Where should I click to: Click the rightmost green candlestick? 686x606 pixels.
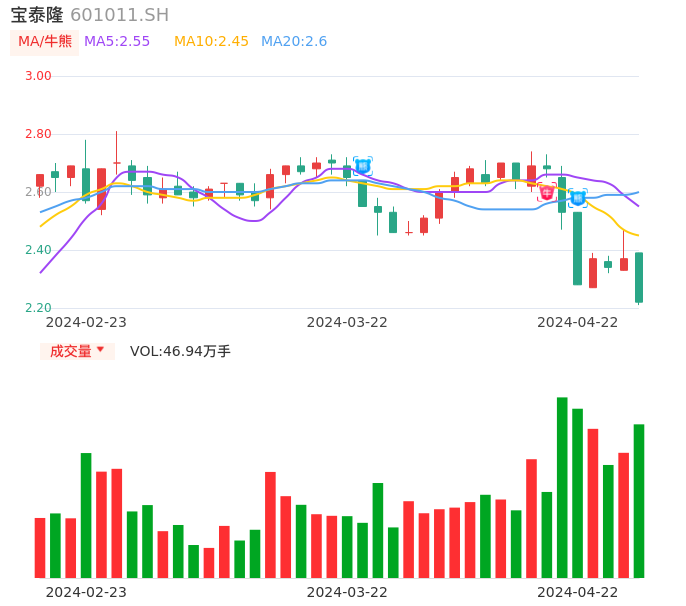click(639, 277)
